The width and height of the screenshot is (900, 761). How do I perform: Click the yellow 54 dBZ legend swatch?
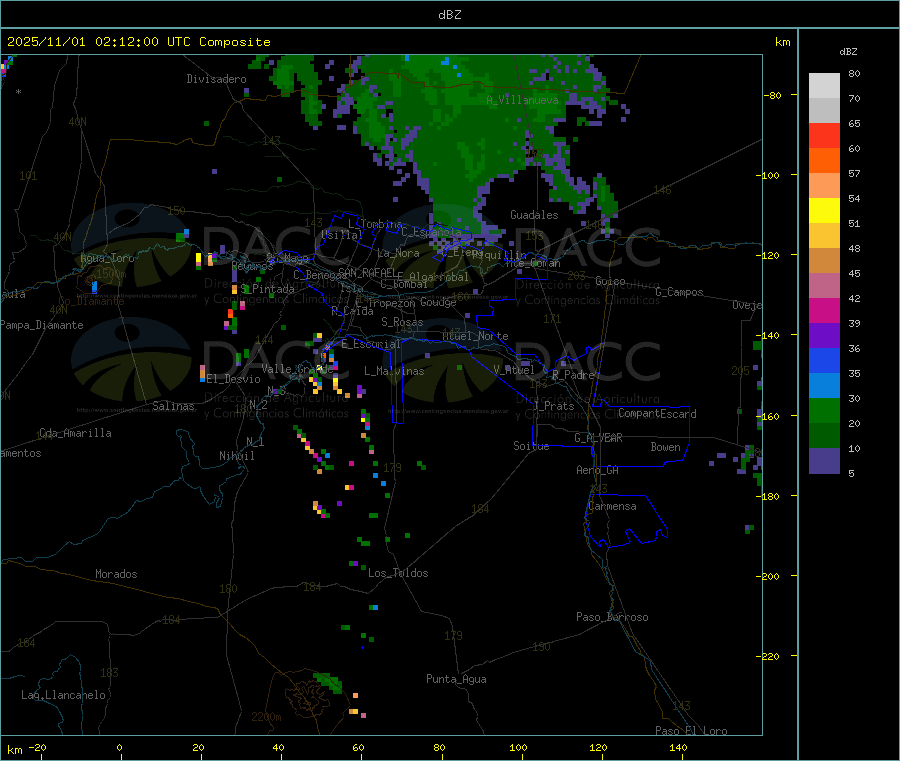(x=824, y=211)
